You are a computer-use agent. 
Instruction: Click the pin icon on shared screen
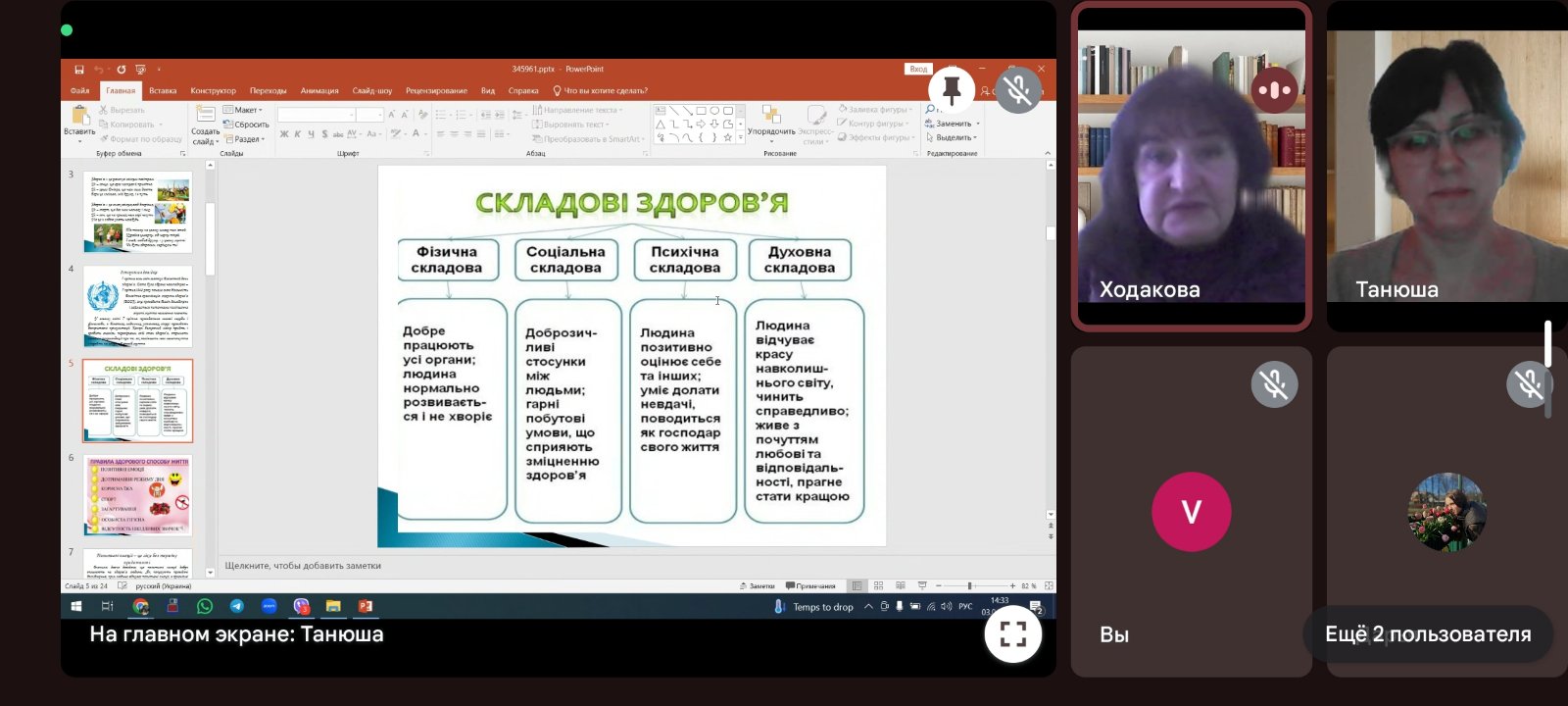point(951,90)
